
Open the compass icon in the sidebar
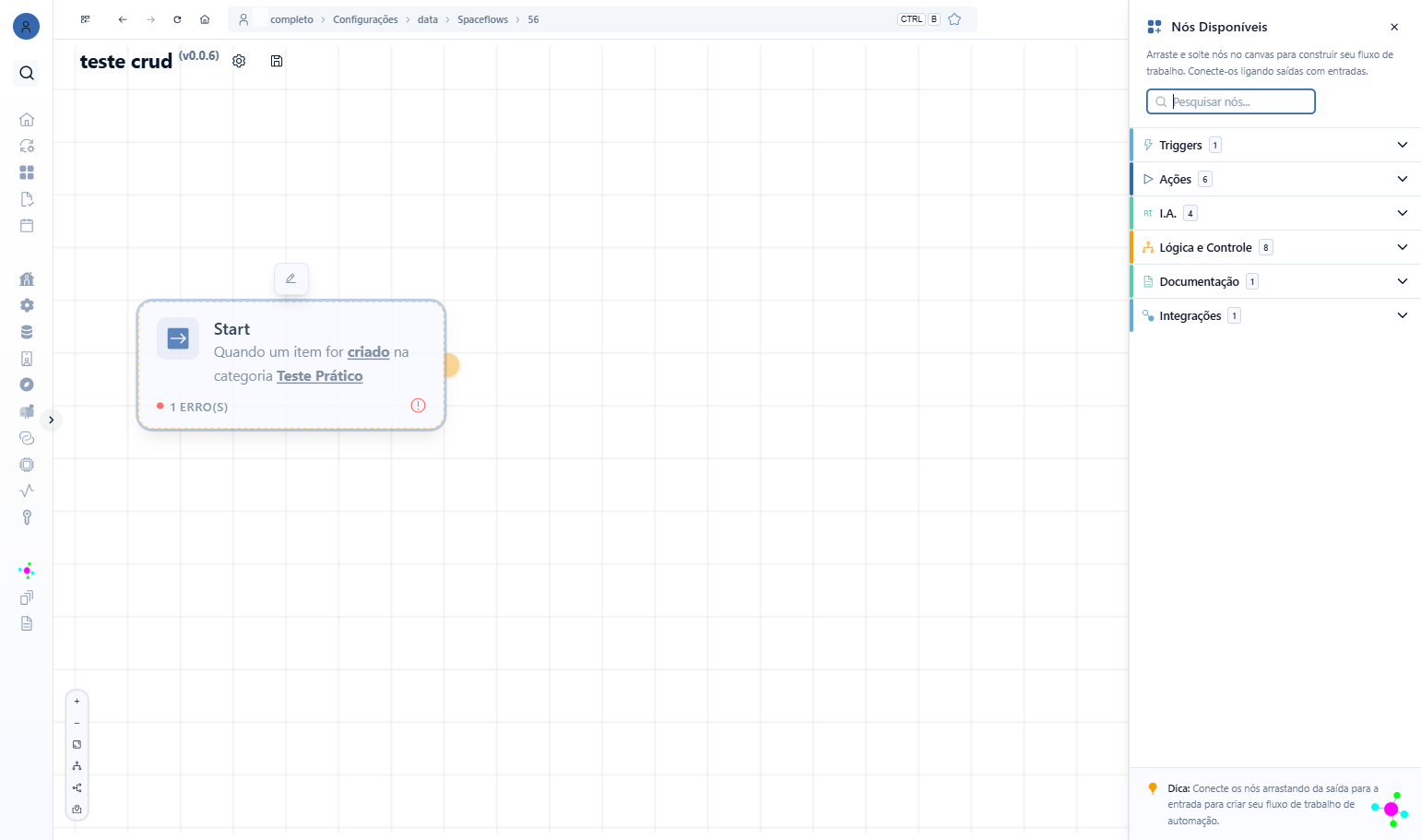click(27, 385)
